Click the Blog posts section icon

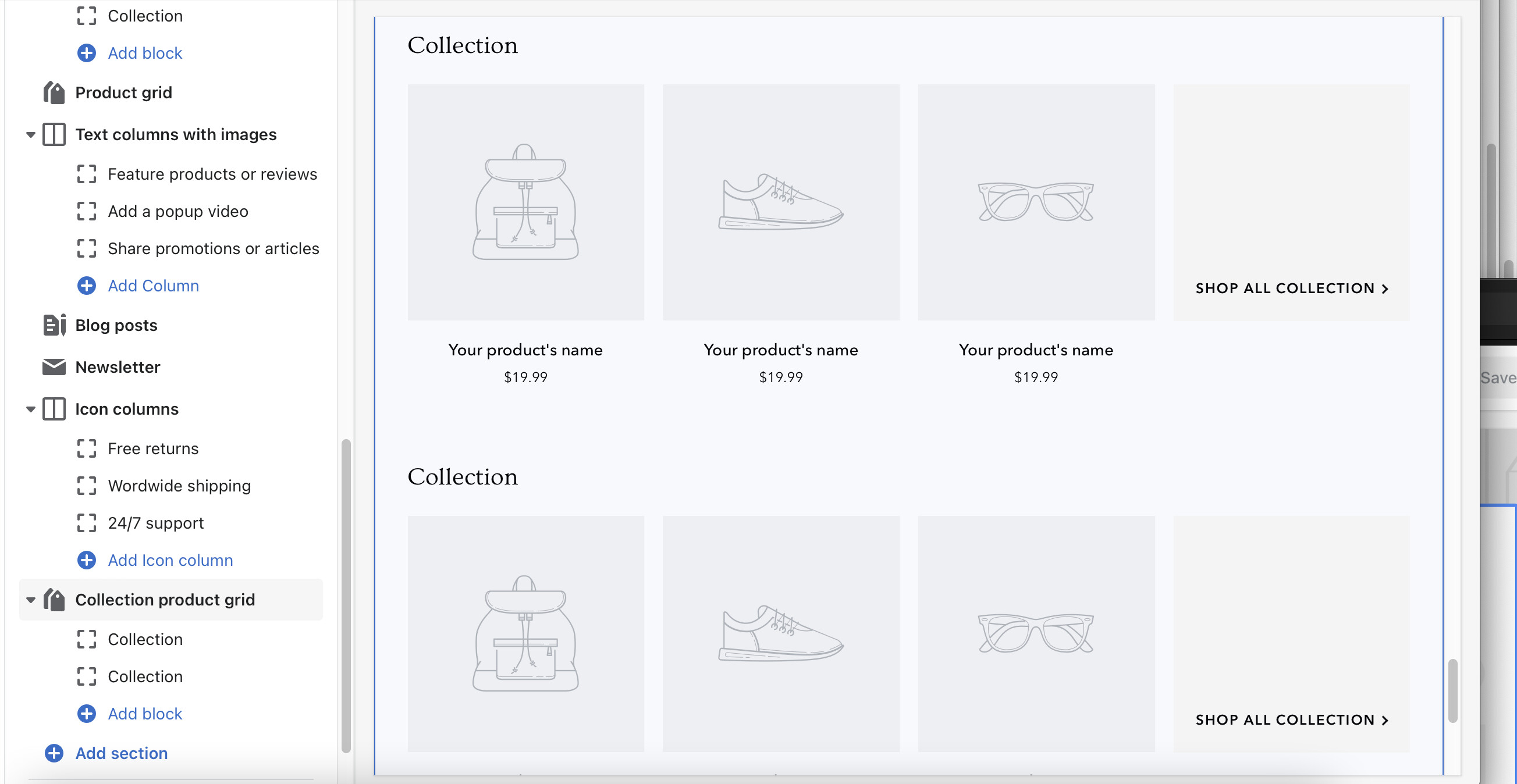coord(54,325)
